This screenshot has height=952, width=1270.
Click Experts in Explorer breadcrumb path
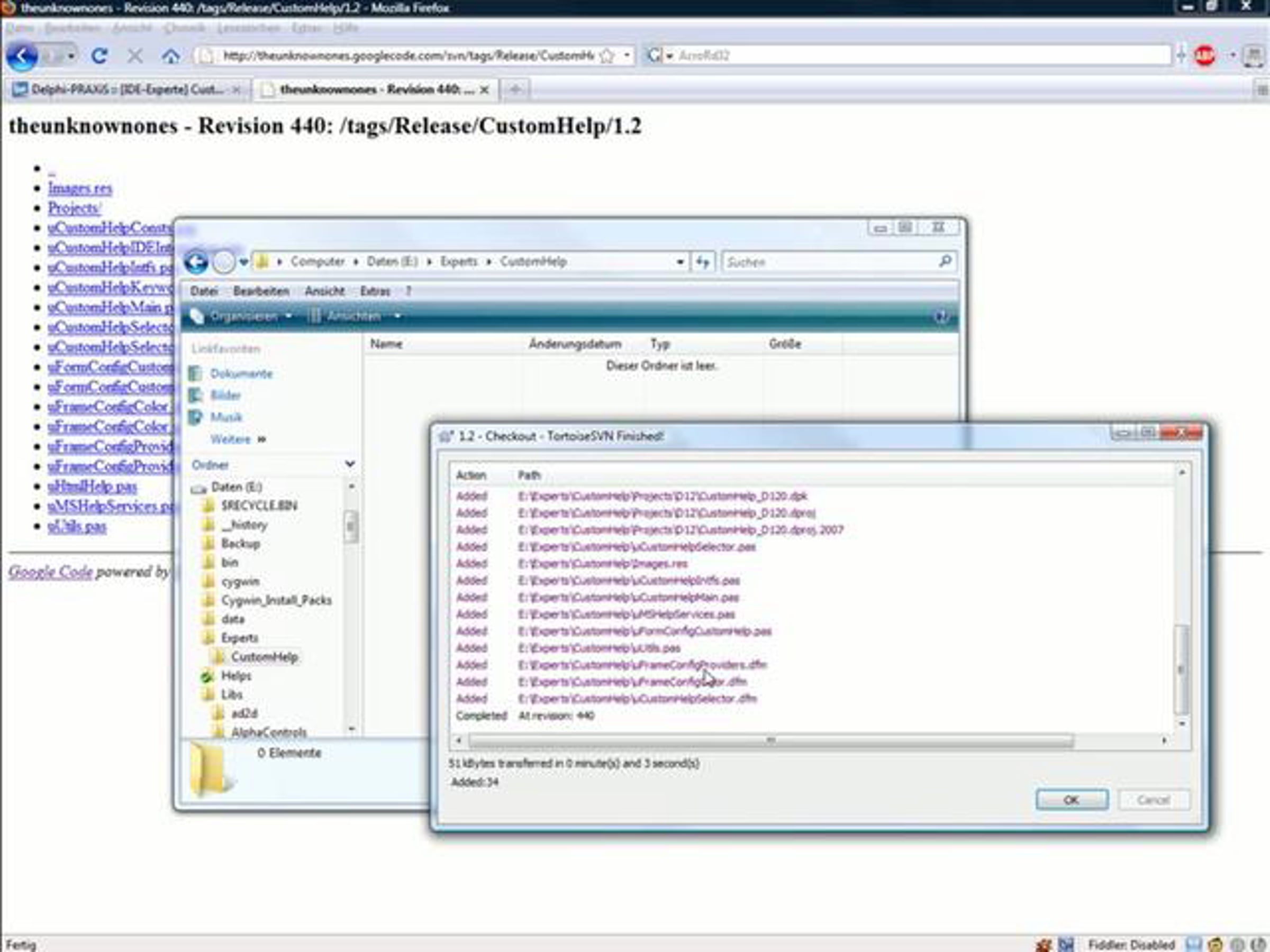coord(459,262)
